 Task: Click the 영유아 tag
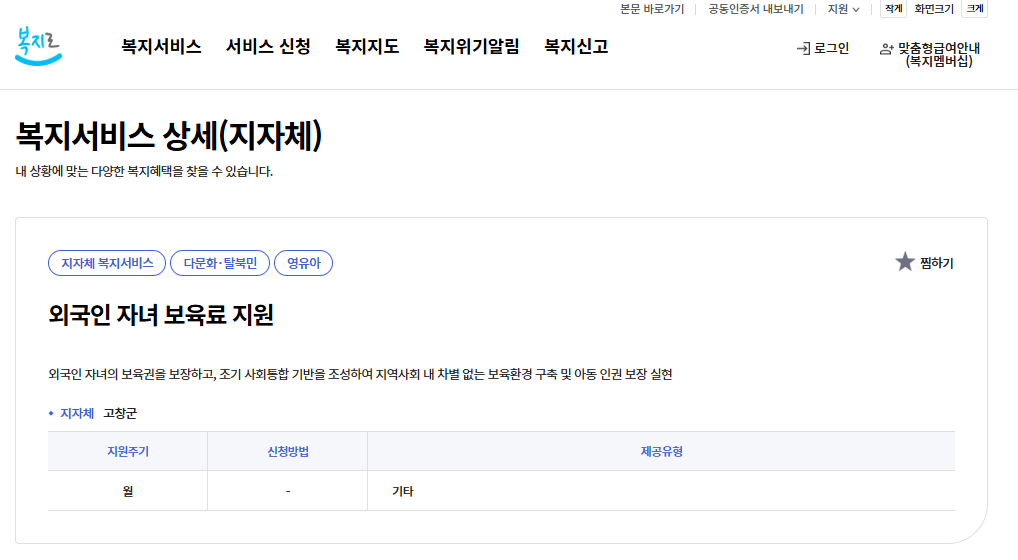303,263
